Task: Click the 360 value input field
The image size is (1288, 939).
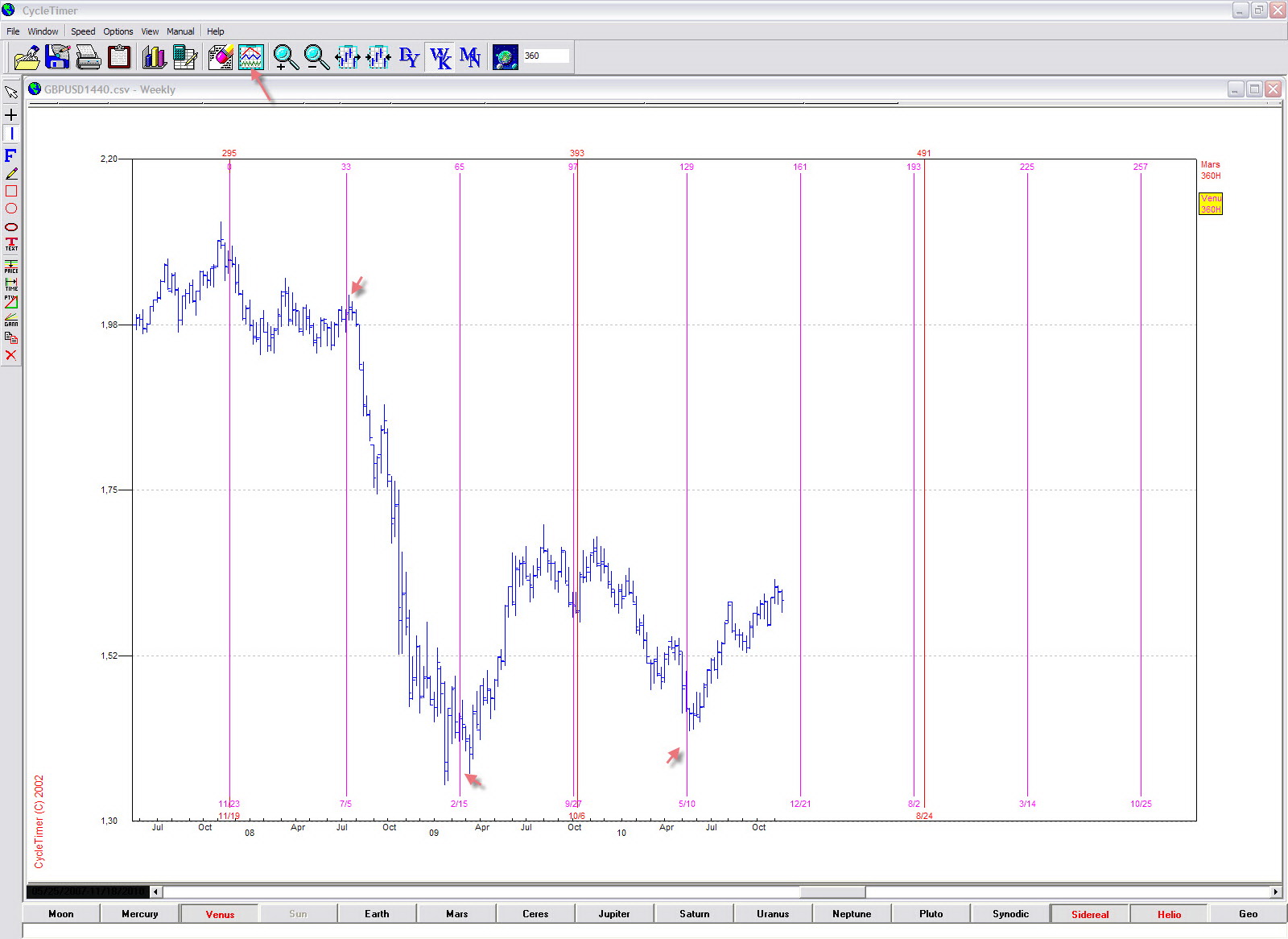Action: [x=546, y=56]
